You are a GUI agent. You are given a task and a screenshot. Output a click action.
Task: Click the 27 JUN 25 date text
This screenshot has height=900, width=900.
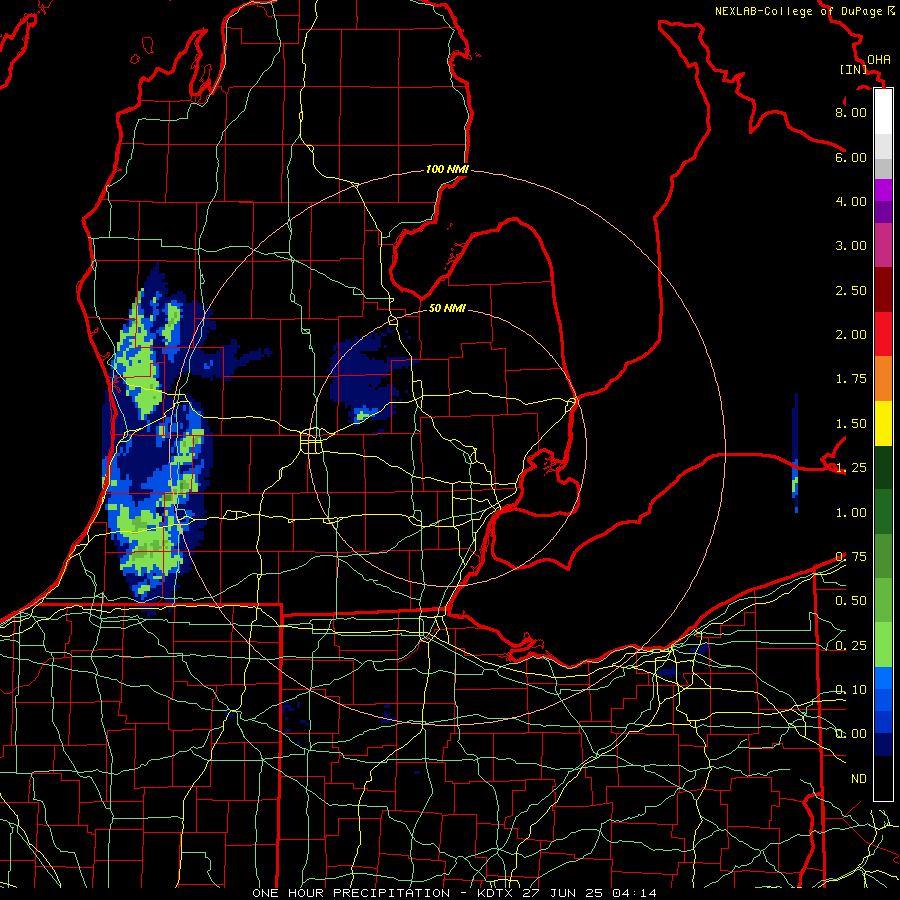[x=563, y=893]
